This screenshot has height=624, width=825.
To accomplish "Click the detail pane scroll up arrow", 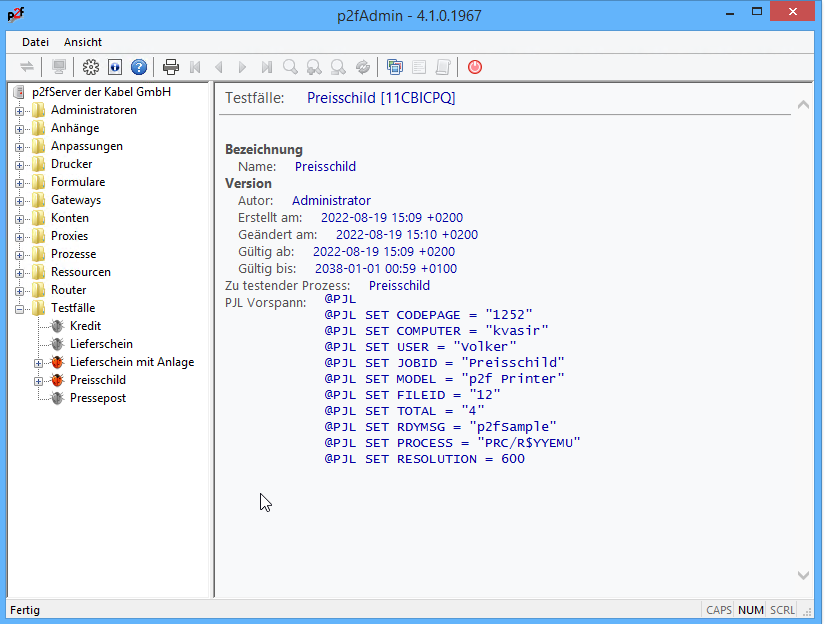I will (x=803, y=105).
